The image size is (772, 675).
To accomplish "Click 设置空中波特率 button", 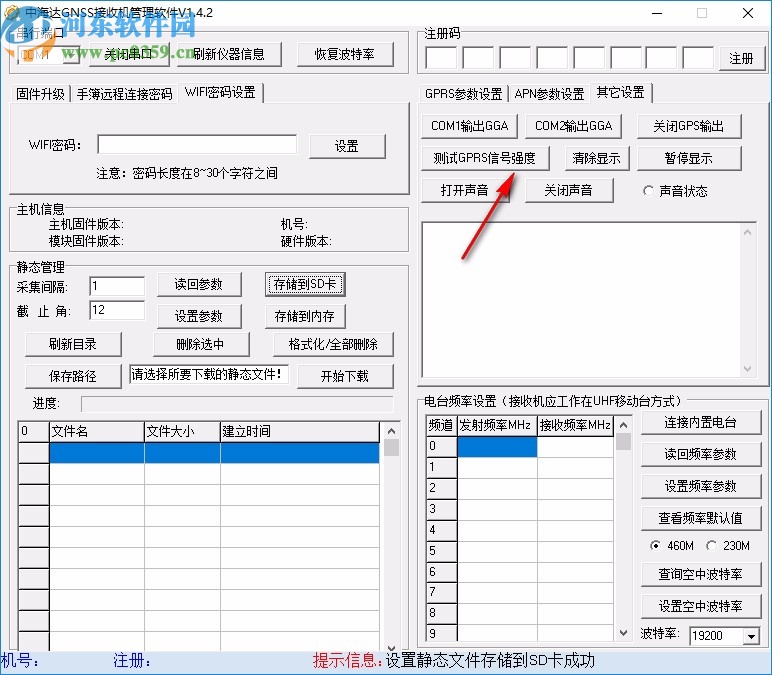I will tap(701, 606).
